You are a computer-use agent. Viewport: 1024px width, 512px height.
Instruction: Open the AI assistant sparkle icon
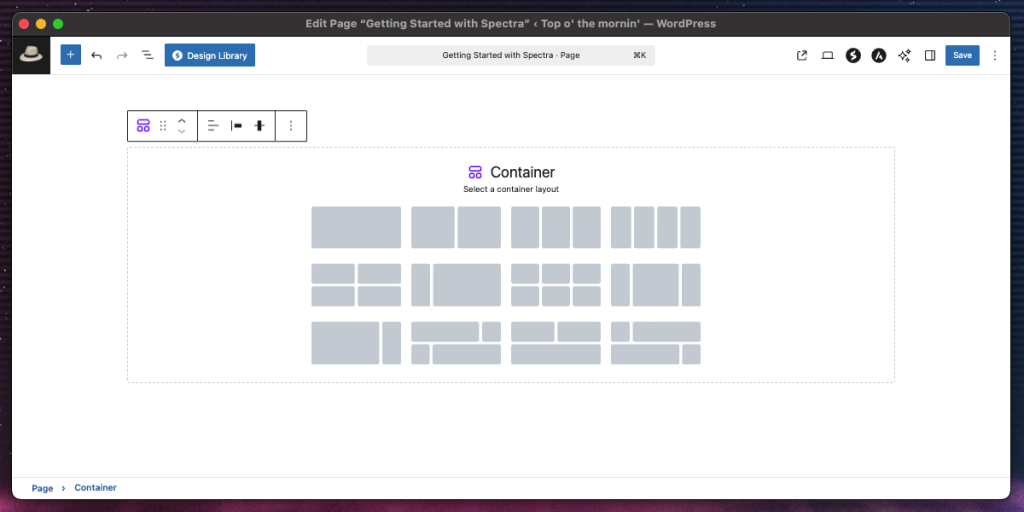pyautogui.click(x=904, y=56)
